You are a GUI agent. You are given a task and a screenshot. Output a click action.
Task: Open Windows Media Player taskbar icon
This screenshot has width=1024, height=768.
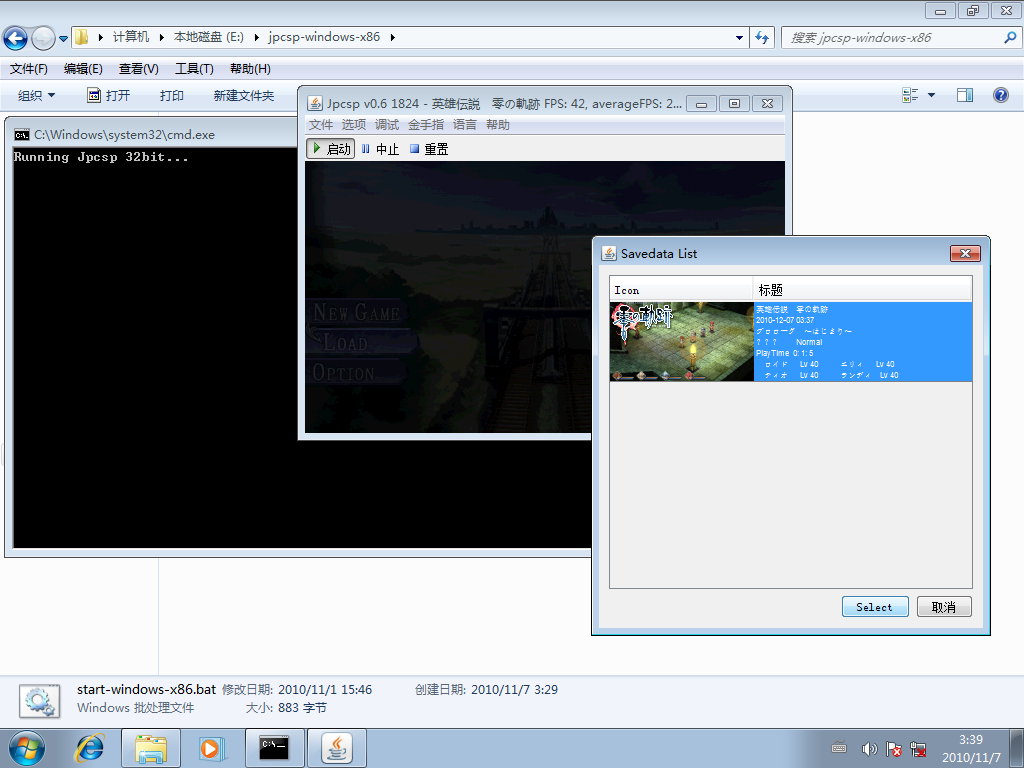[x=211, y=748]
